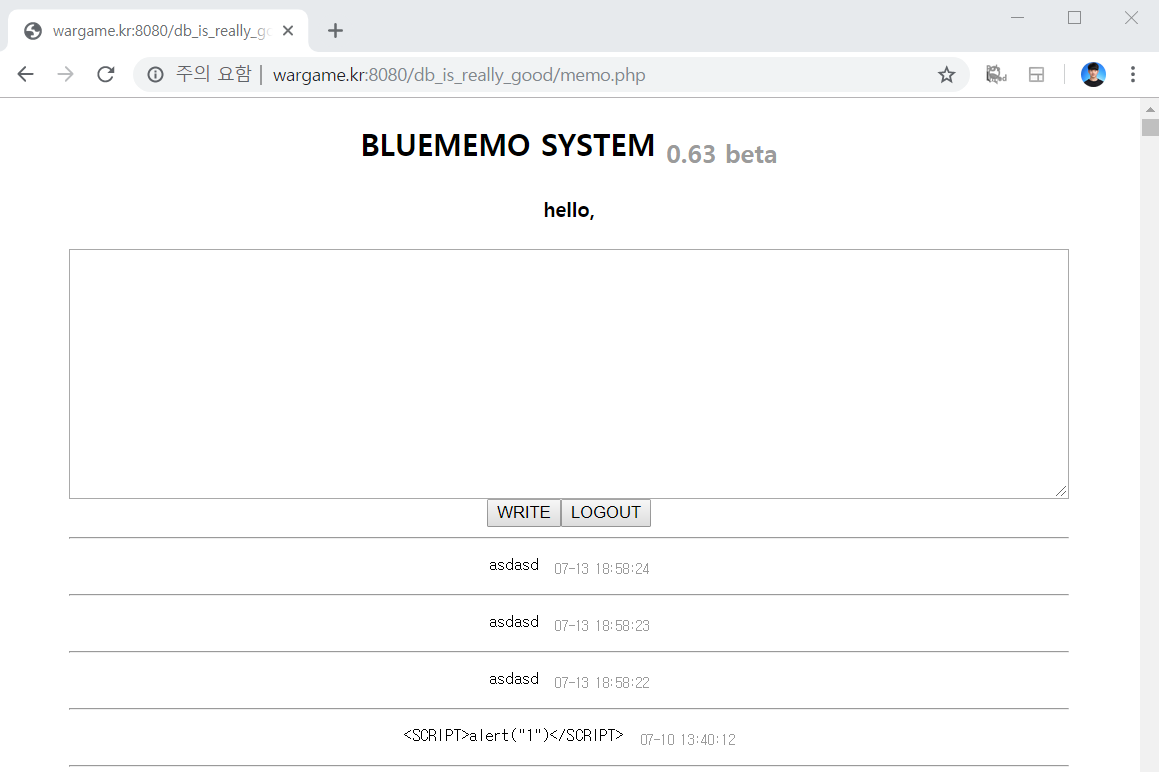Open site info next to 주의 요함
The image size is (1159, 772).
coord(155,75)
